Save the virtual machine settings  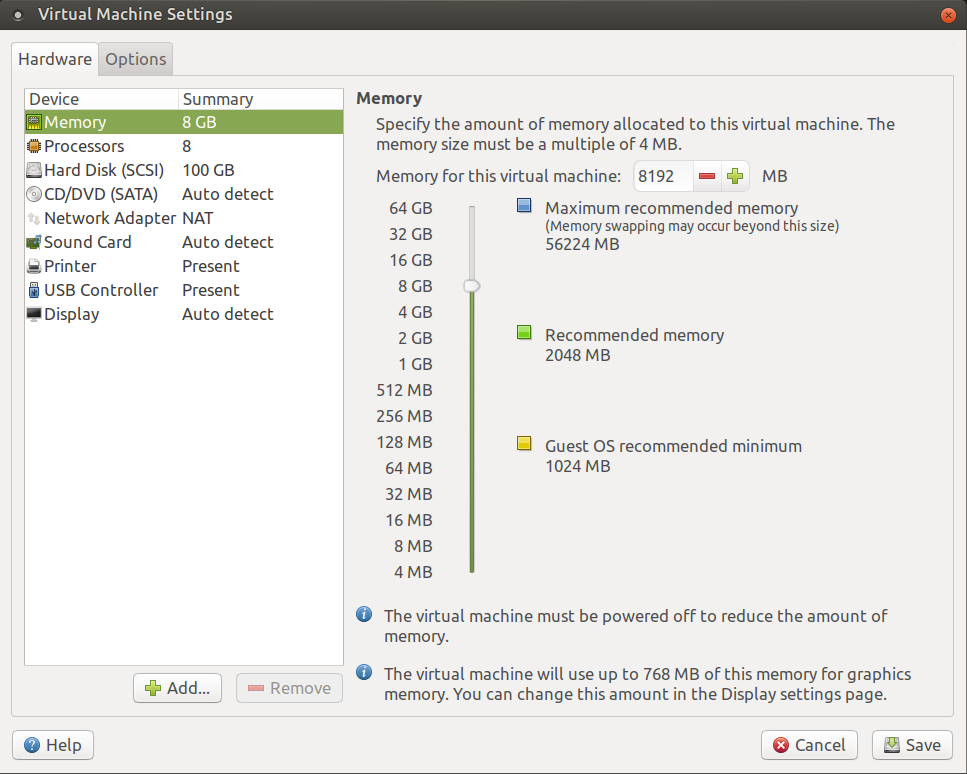912,745
